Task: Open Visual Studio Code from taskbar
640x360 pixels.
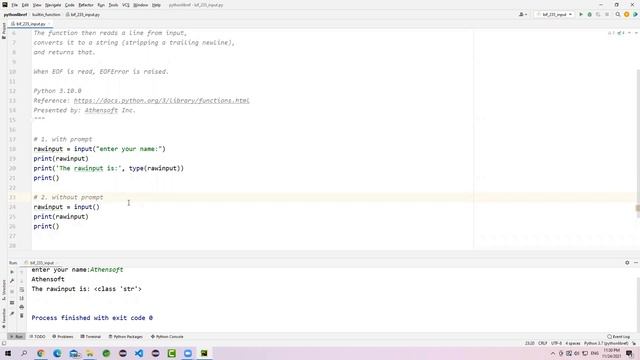Action: click(x=139, y=353)
